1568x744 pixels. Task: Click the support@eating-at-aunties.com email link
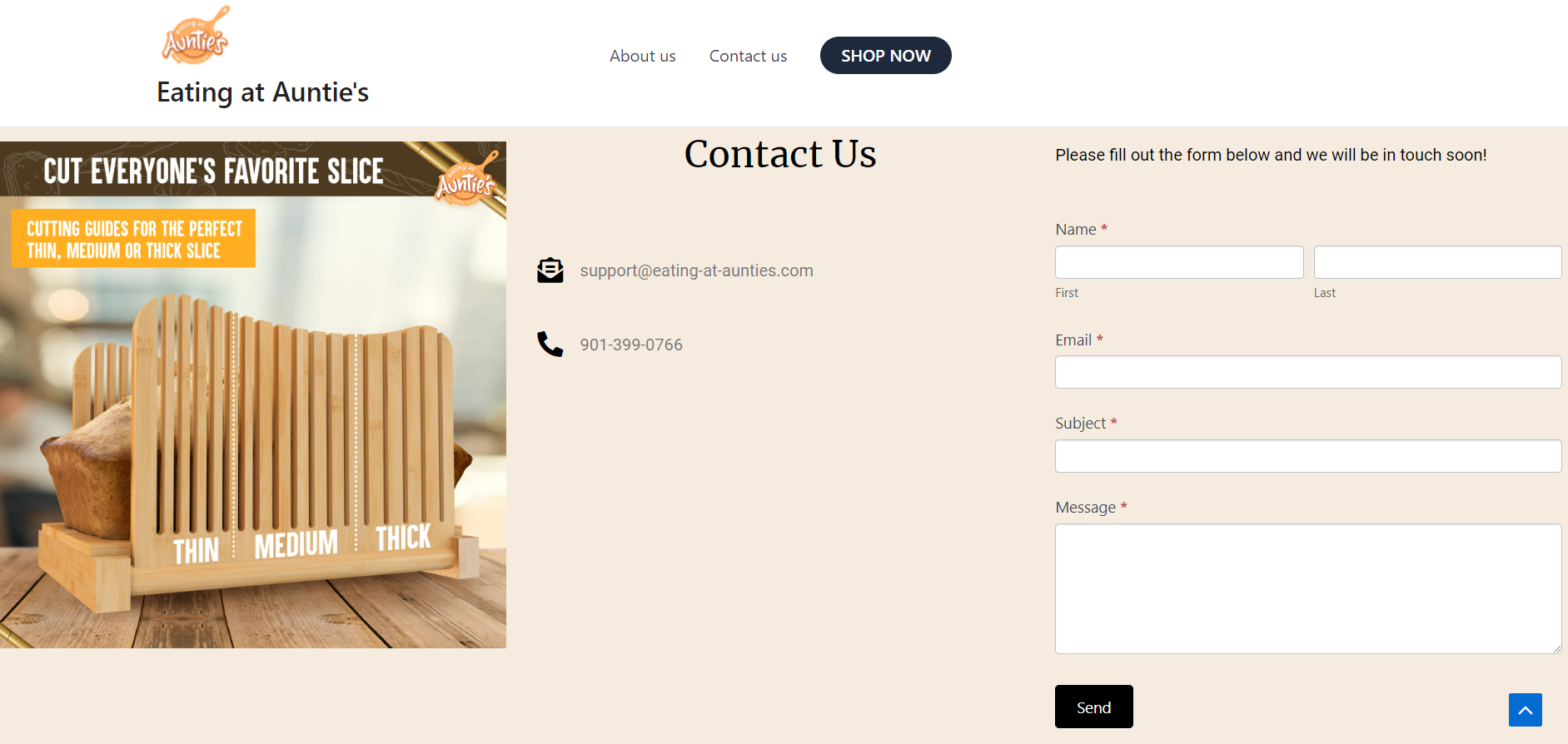pos(697,270)
